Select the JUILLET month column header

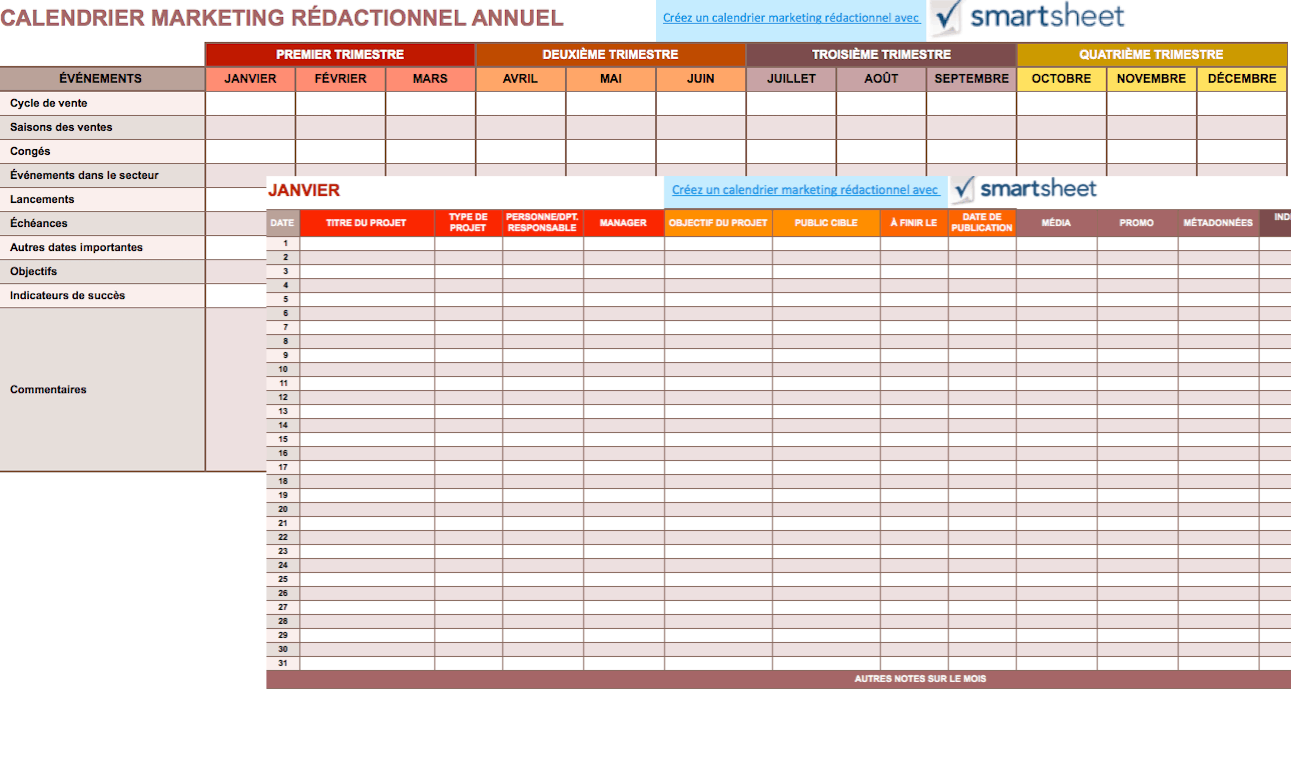(x=791, y=79)
